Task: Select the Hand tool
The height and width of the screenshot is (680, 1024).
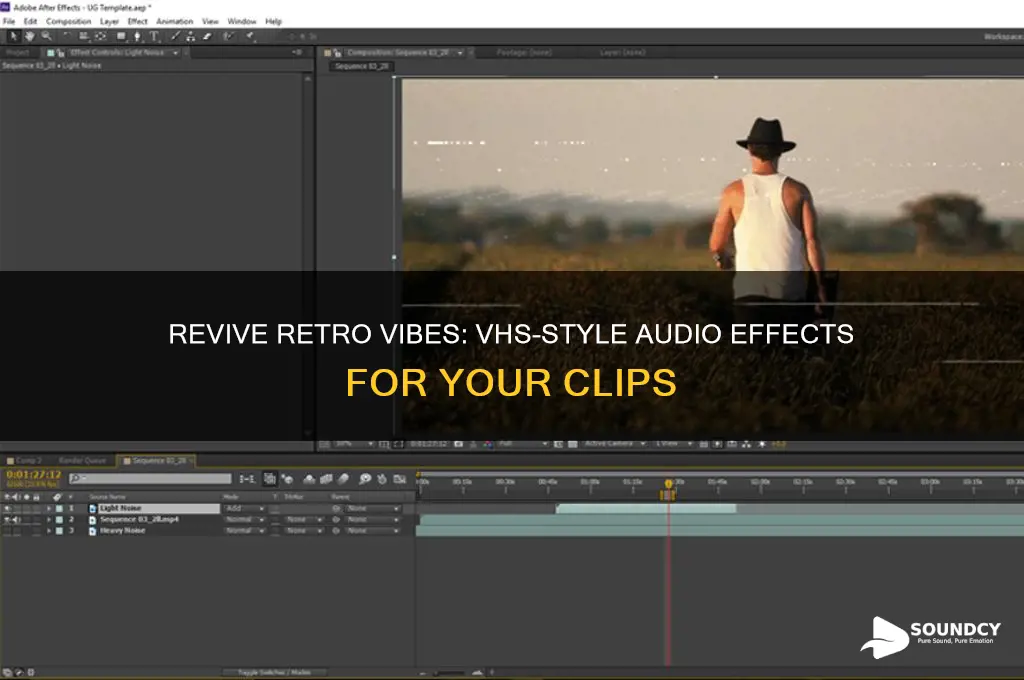Action: (x=29, y=37)
